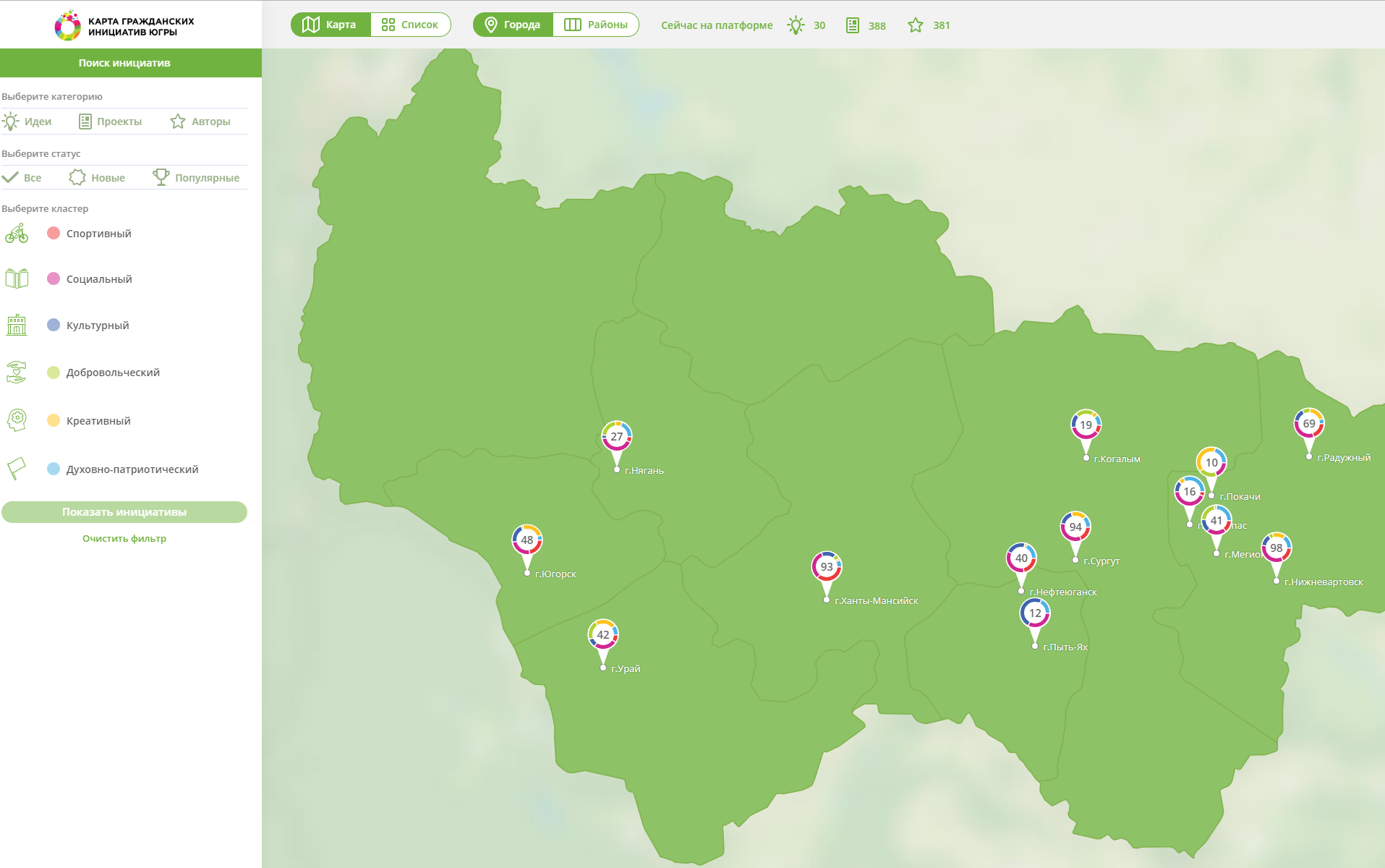Click the head-gear Креативный cluster icon
Viewport: 1385px width, 868px height.
[17, 420]
